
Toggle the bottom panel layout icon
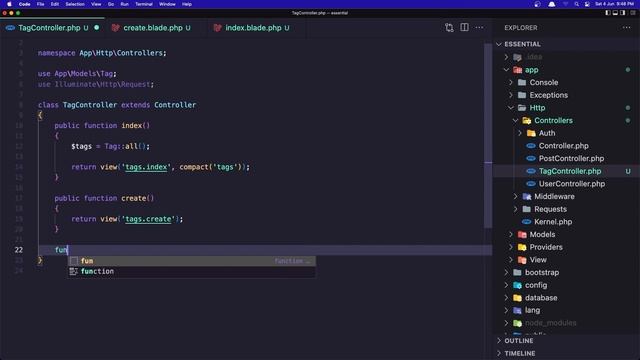pos(615,13)
